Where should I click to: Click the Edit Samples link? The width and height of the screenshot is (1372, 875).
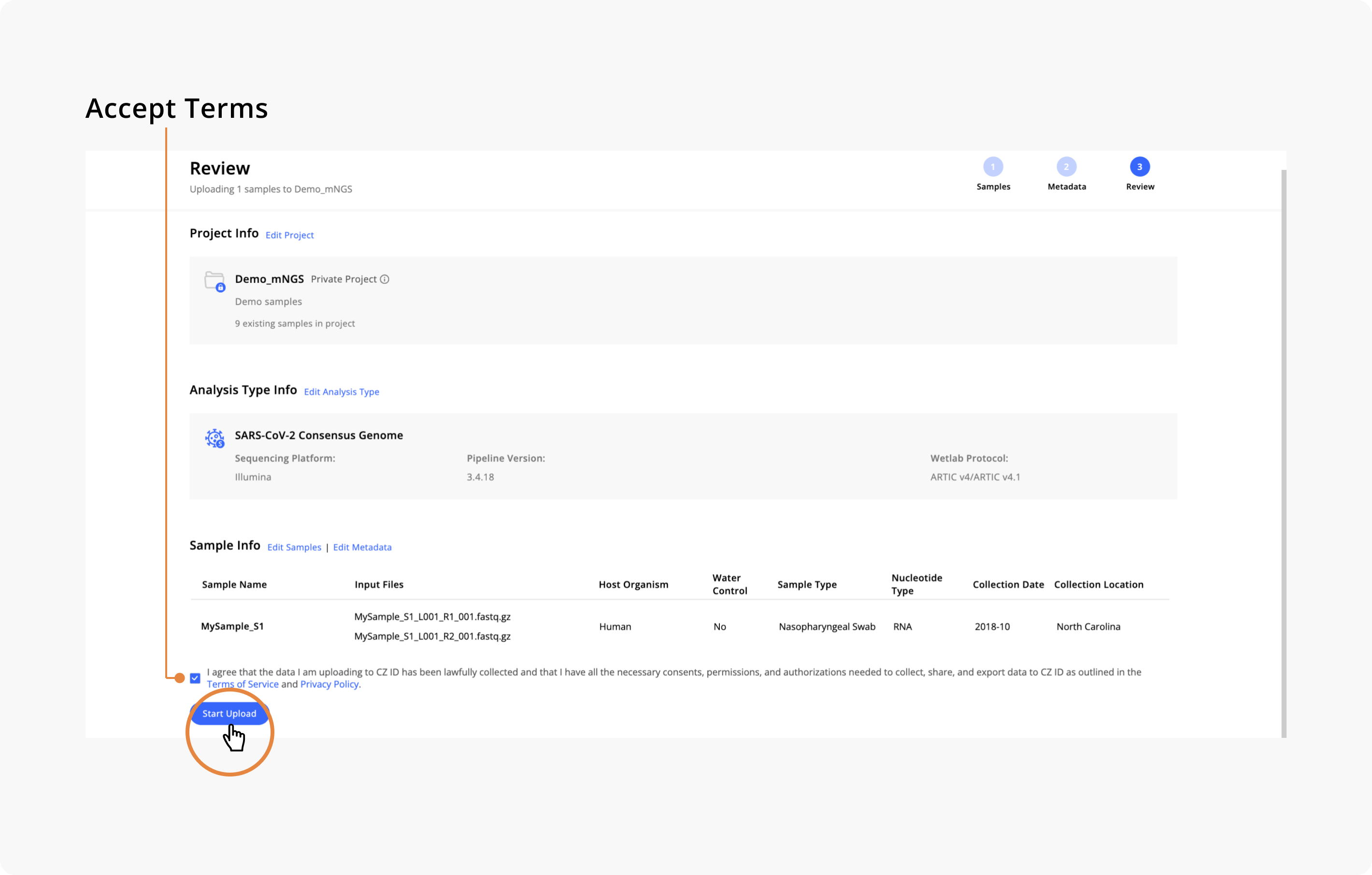[294, 548]
